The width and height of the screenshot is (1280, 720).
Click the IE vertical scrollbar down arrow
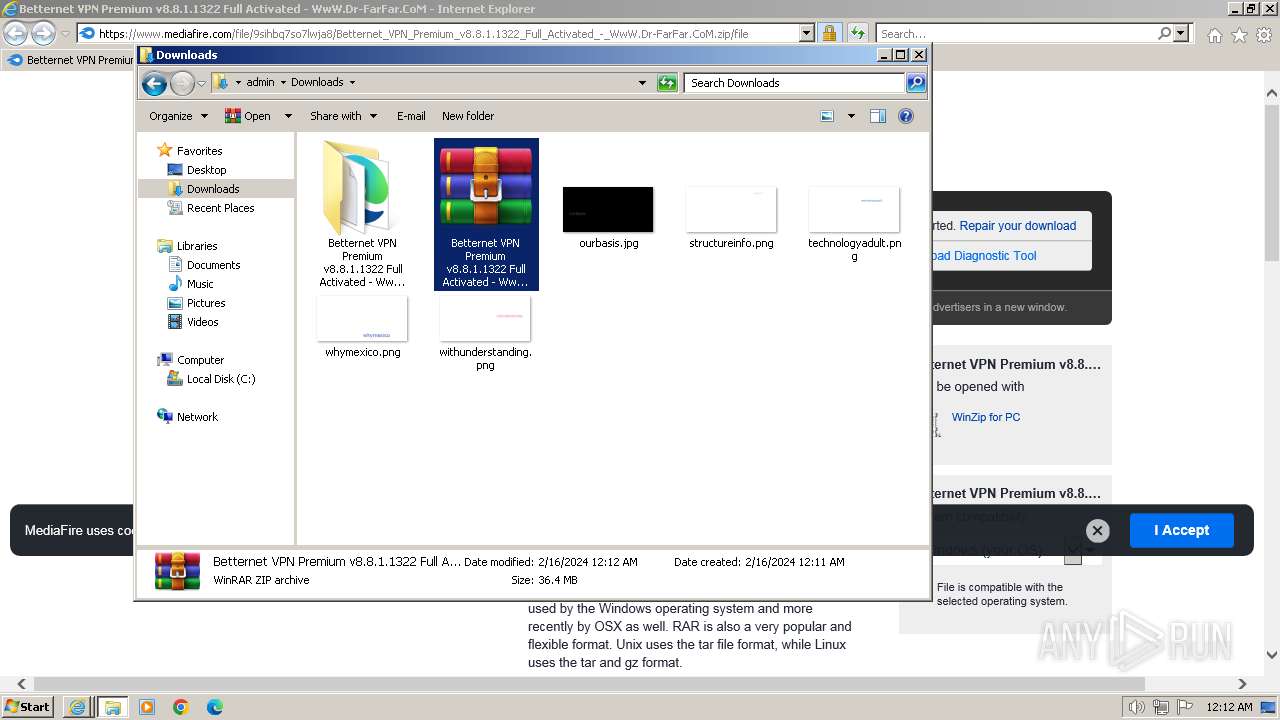pyautogui.click(x=1272, y=656)
